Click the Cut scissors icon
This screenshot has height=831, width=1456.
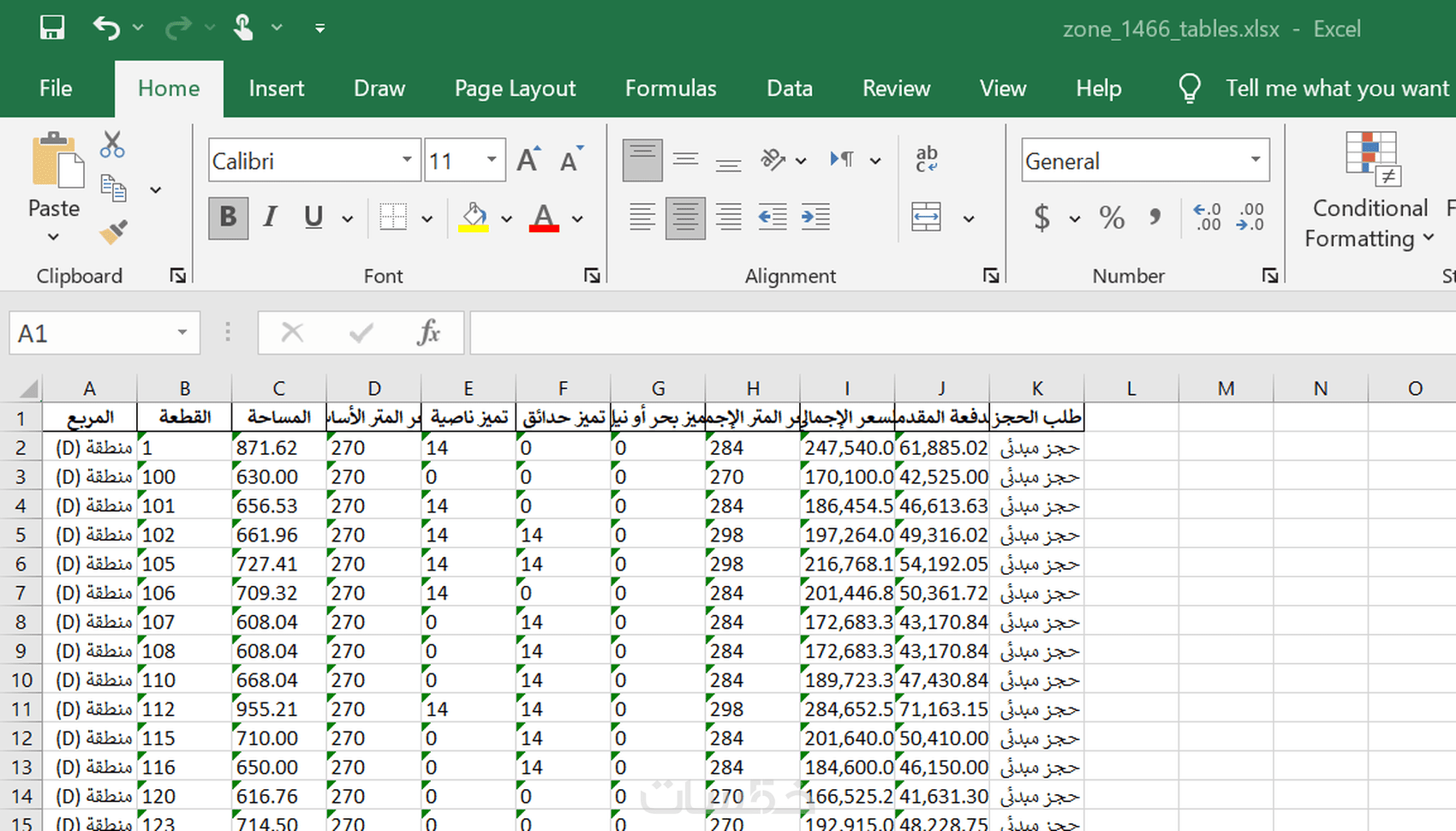click(111, 143)
